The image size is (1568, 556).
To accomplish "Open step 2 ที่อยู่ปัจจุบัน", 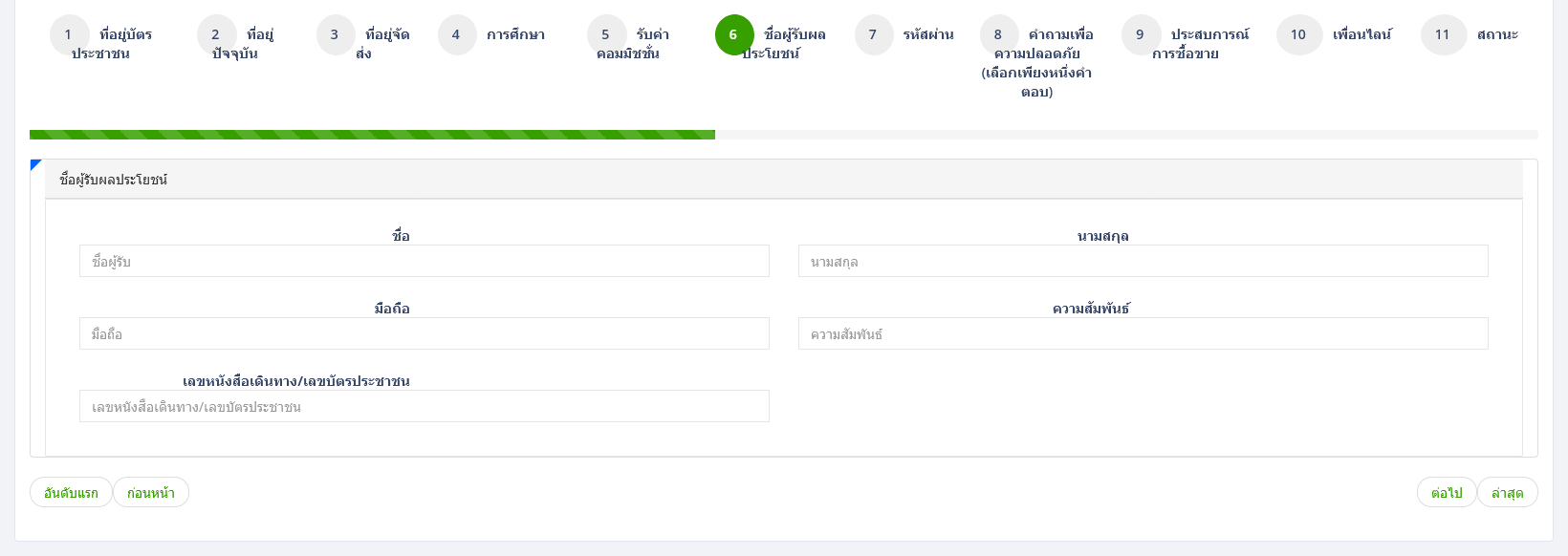I will tap(216, 35).
